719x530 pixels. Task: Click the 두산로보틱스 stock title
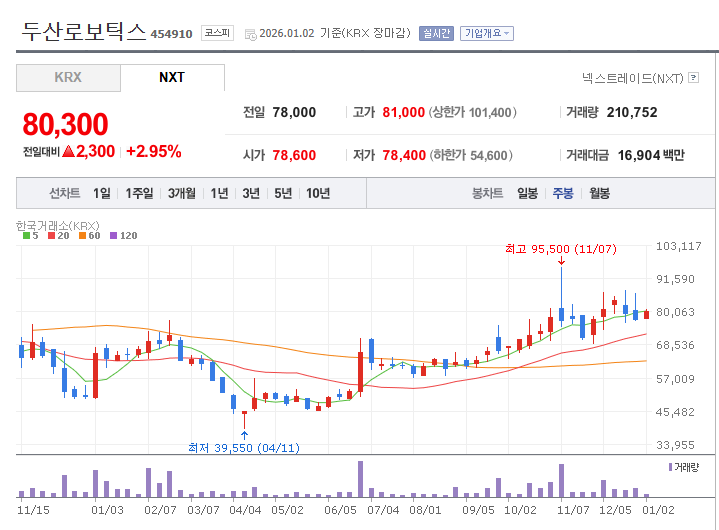(x=84, y=31)
